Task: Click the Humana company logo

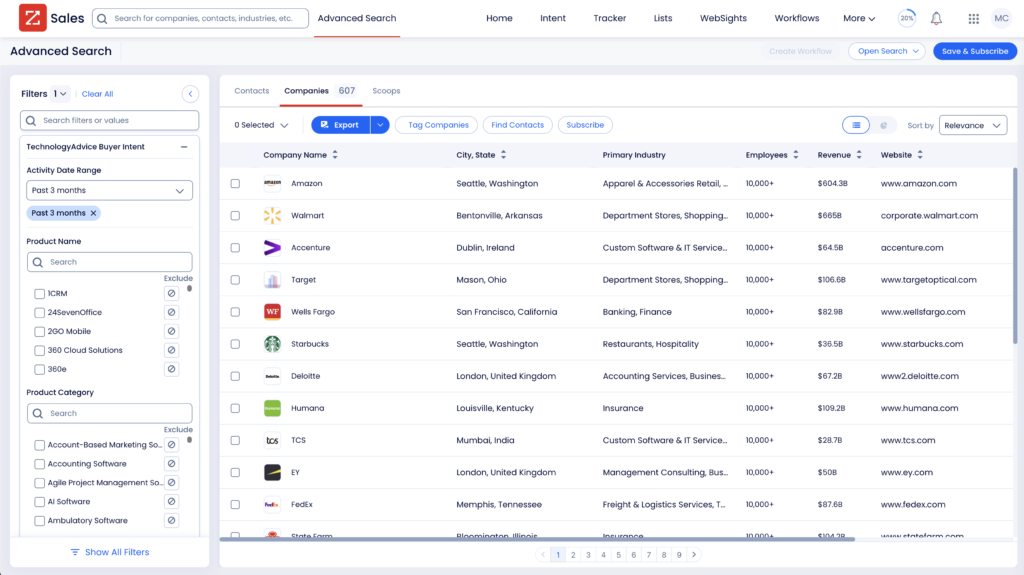Action: coord(272,408)
